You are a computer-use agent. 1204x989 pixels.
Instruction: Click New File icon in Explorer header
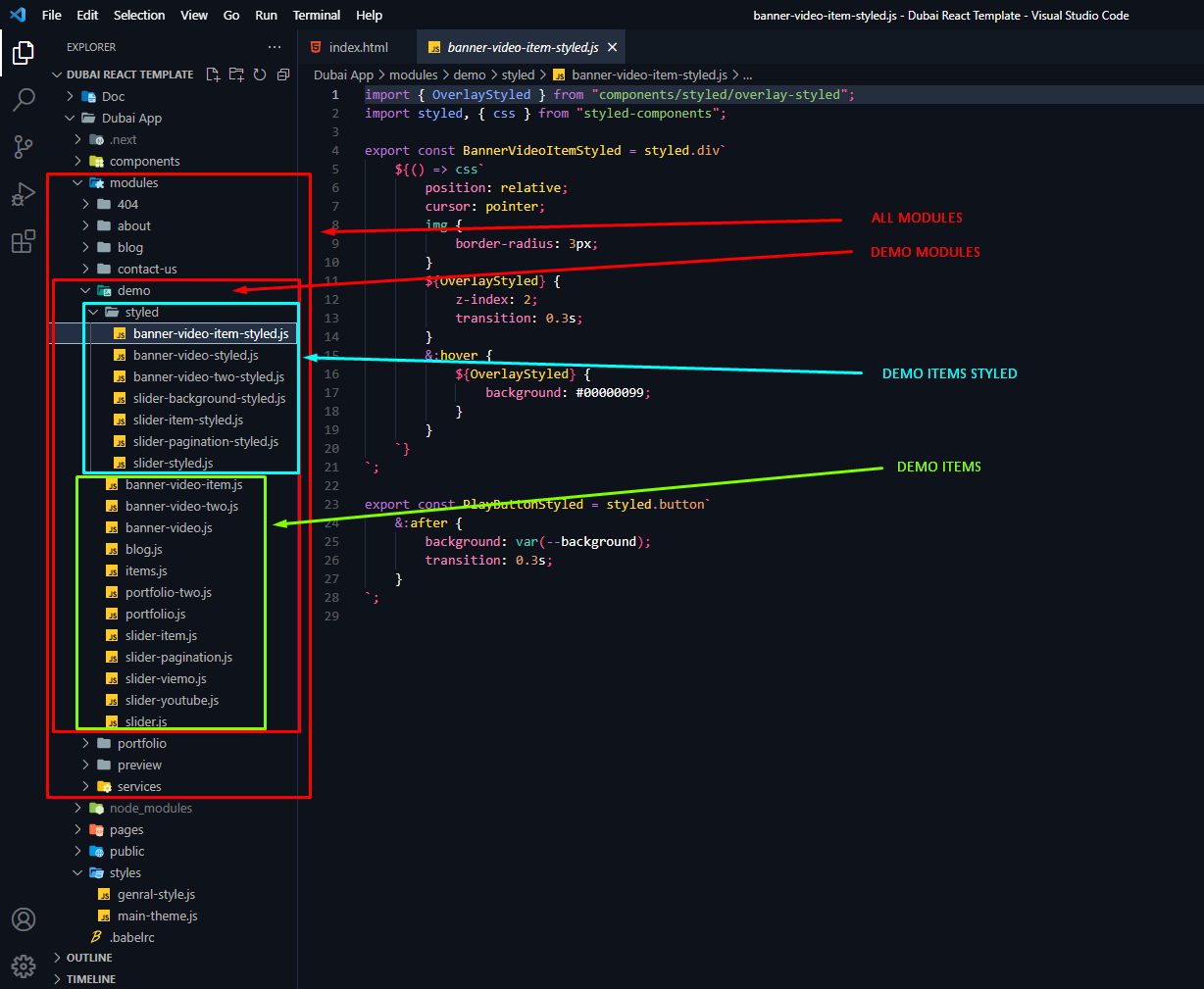click(x=213, y=74)
